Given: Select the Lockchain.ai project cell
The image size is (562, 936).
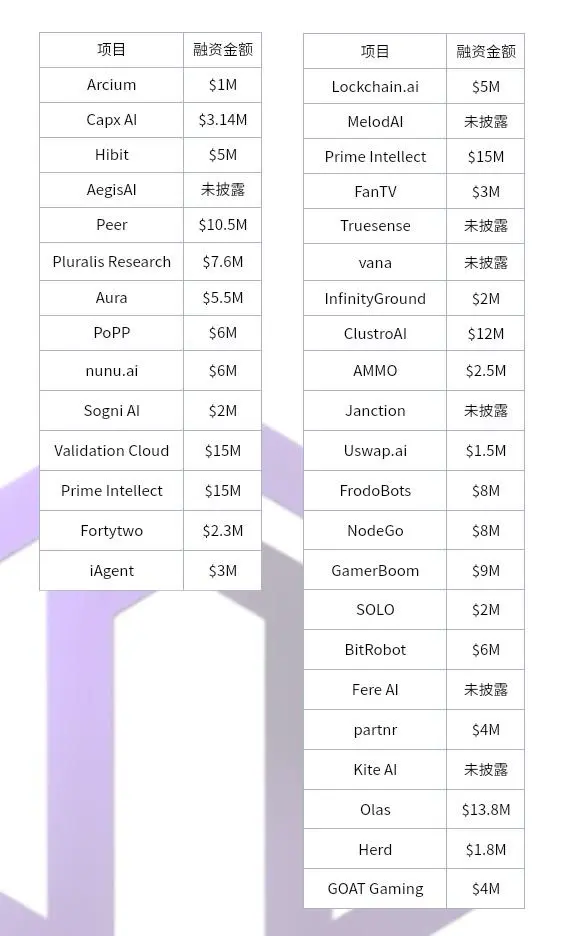Looking at the screenshot, I should click(375, 87).
